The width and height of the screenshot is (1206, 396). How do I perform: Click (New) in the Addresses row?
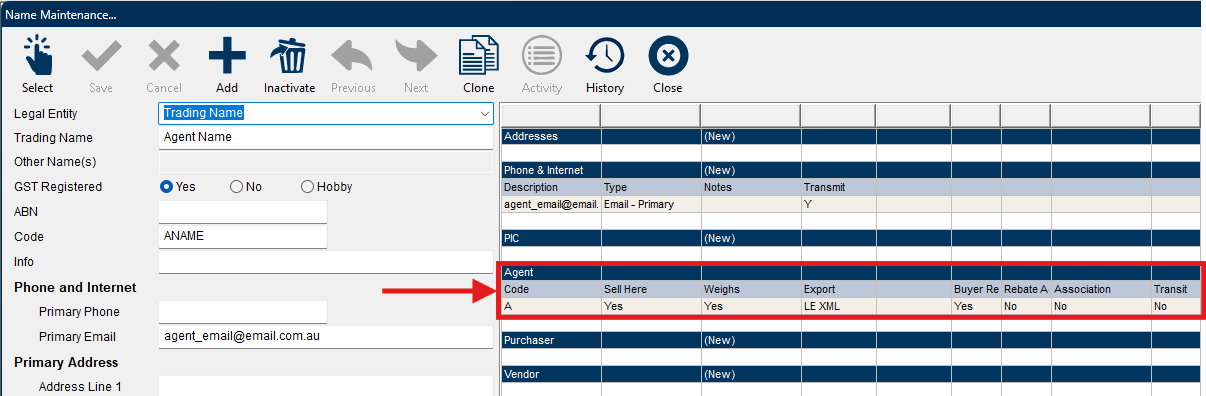[x=719, y=136]
